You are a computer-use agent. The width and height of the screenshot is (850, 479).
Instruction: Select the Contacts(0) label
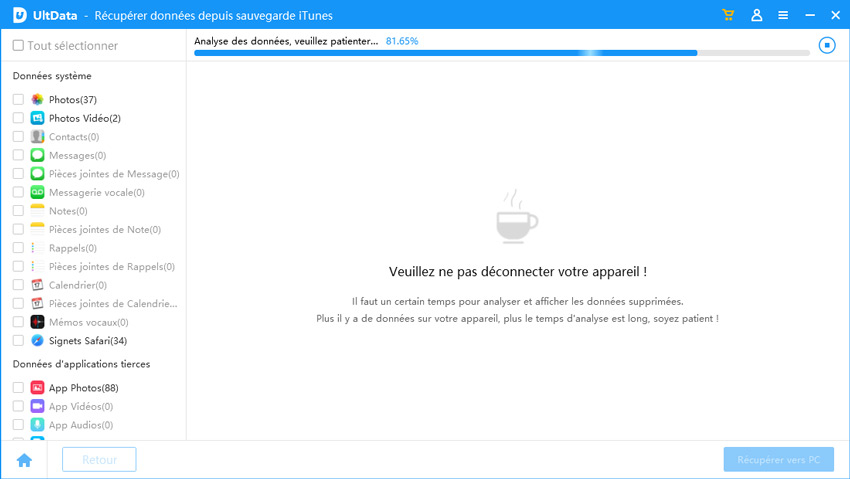(x=74, y=137)
